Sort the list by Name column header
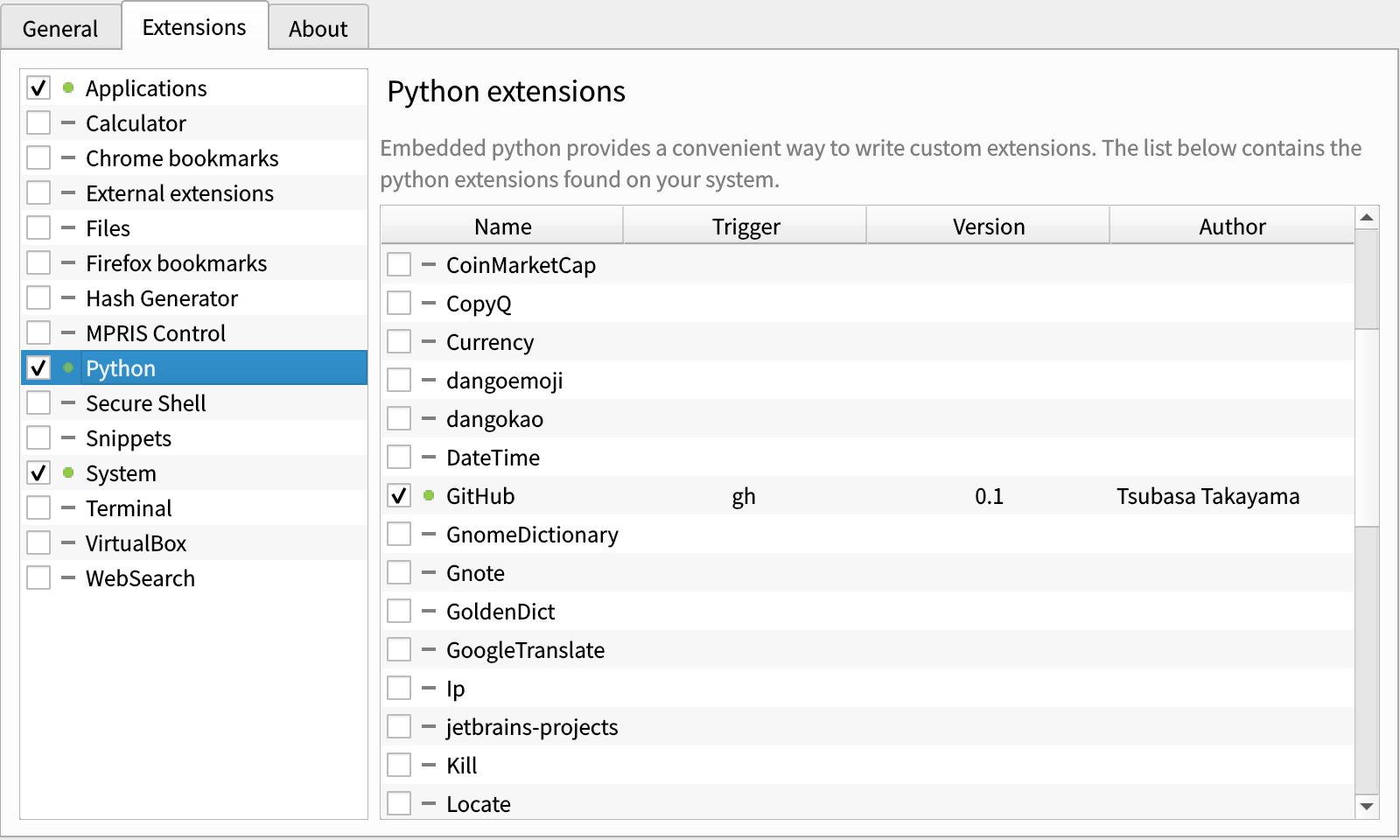 [x=502, y=227]
